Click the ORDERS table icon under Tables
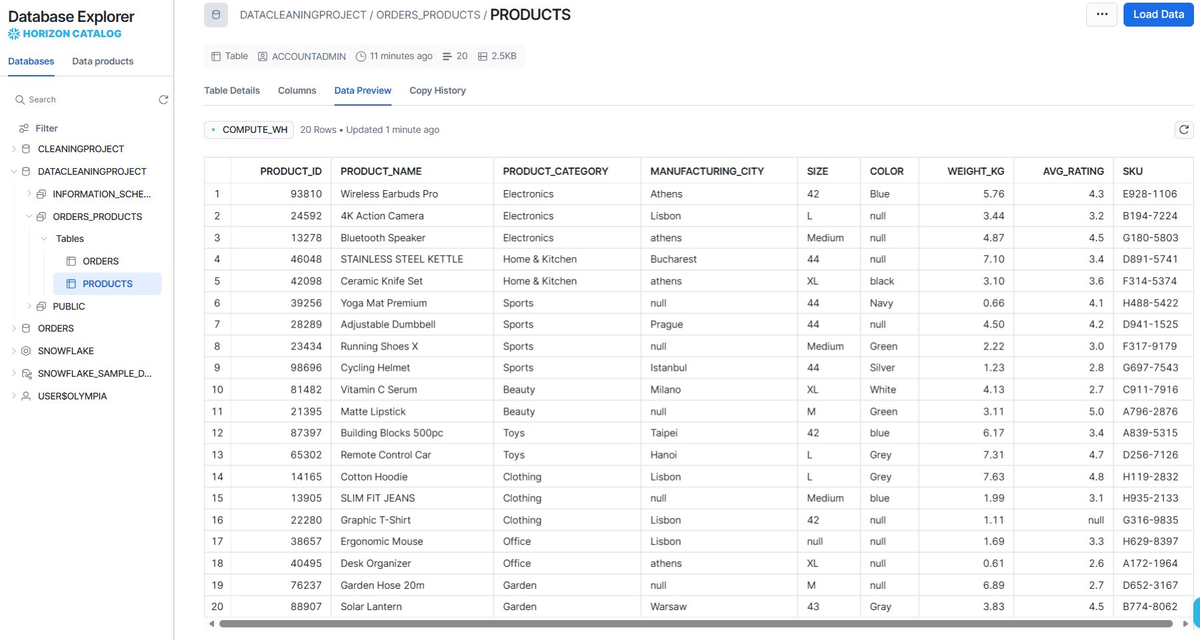 [x=71, y=262]
